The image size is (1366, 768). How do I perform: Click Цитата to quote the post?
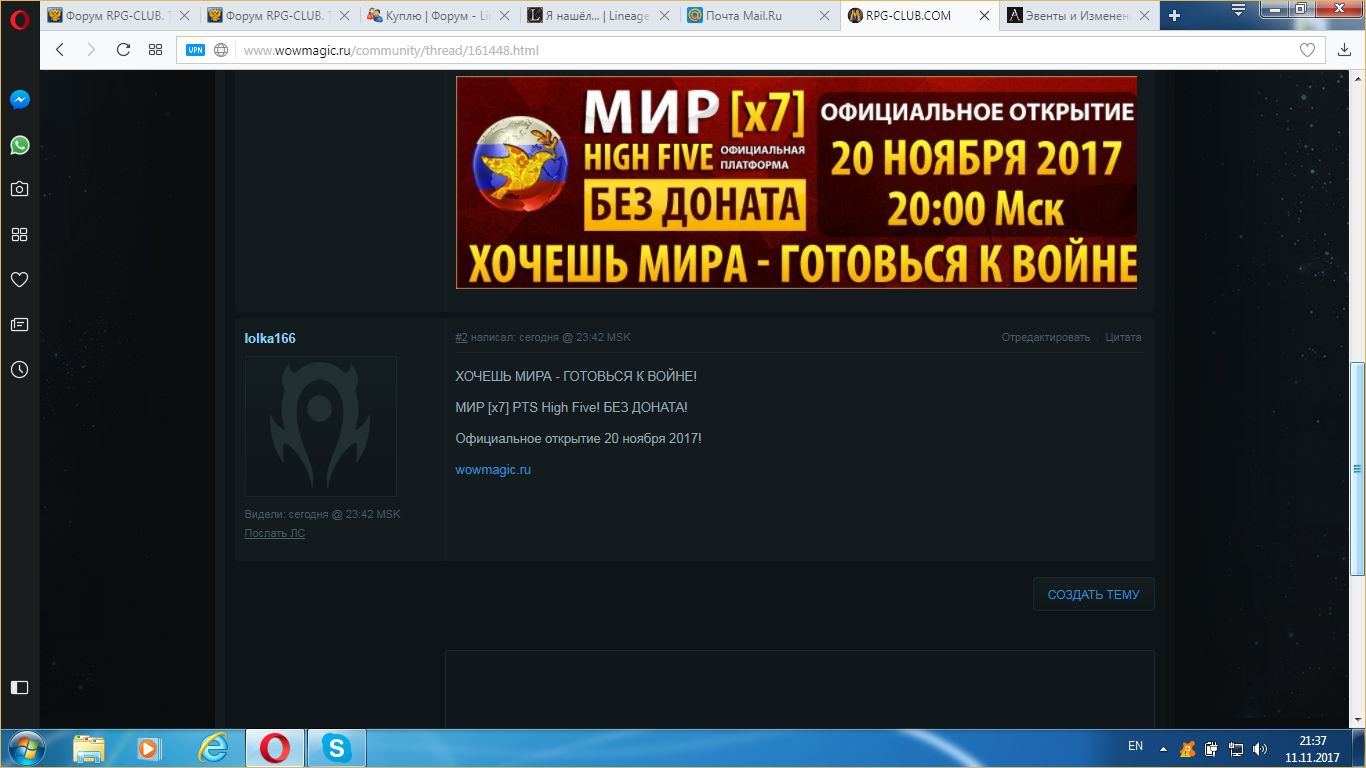click(x=1123, y=337)
